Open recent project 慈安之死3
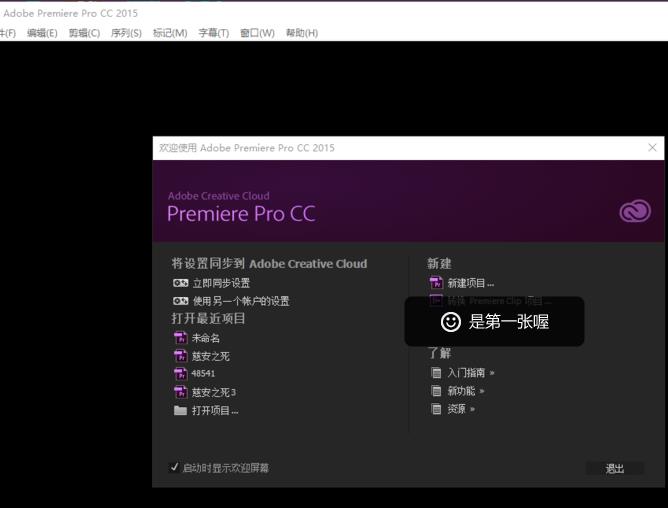Viewport: 668px width, 508px height. click(213, 392)
